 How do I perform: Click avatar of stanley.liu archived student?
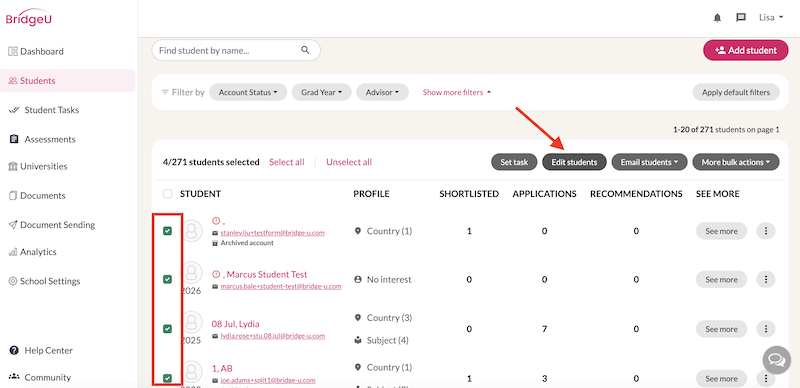pos(192,230)
